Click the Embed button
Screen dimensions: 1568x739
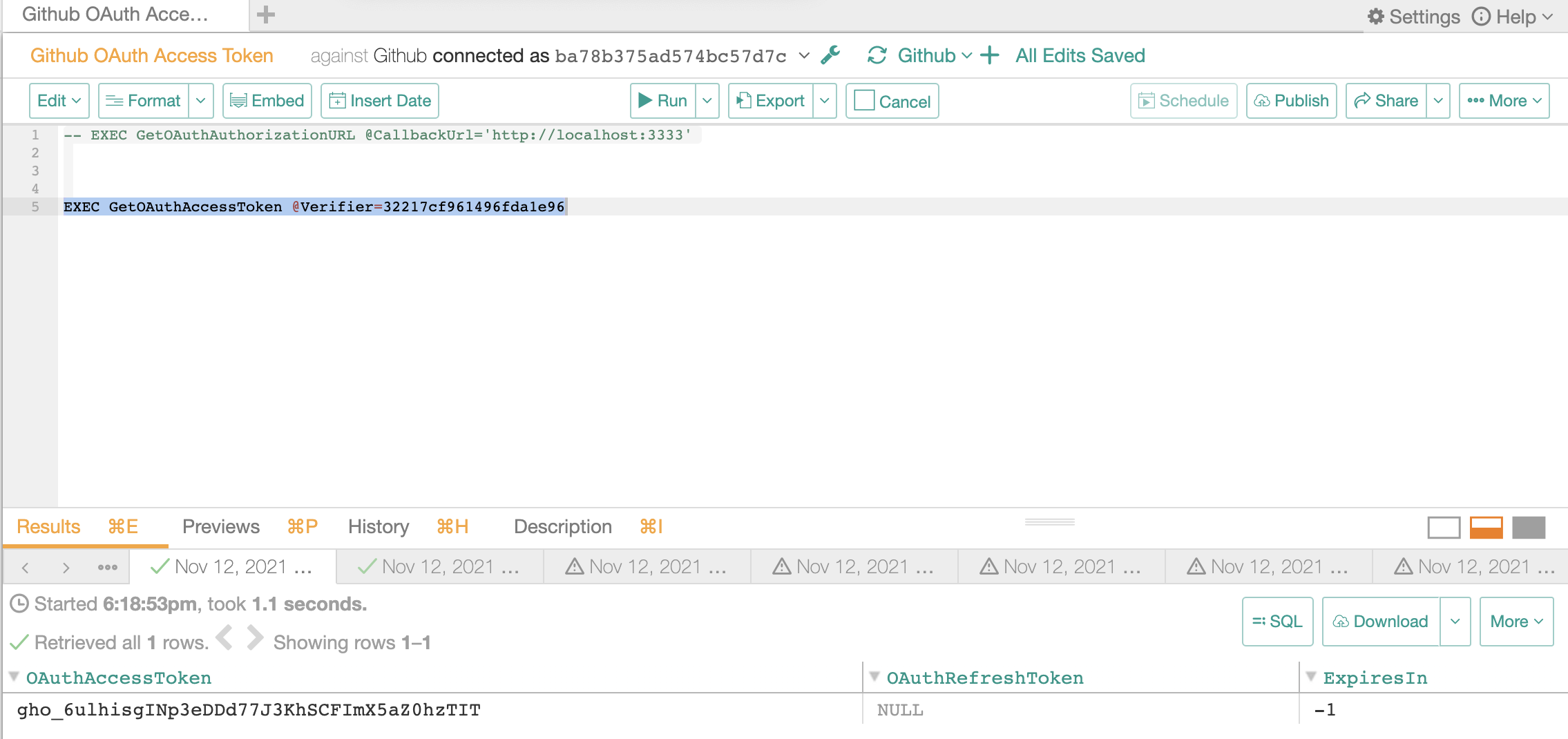(x=267, y=101)
